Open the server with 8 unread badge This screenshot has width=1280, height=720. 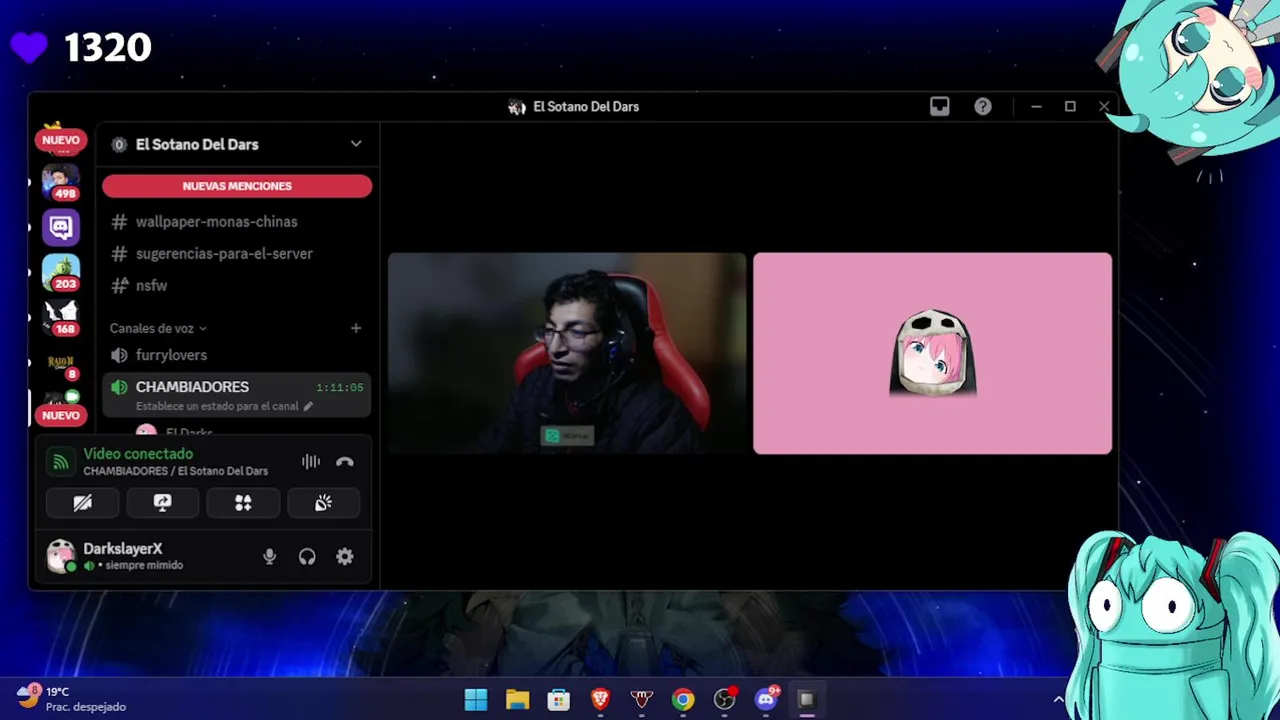61,364
